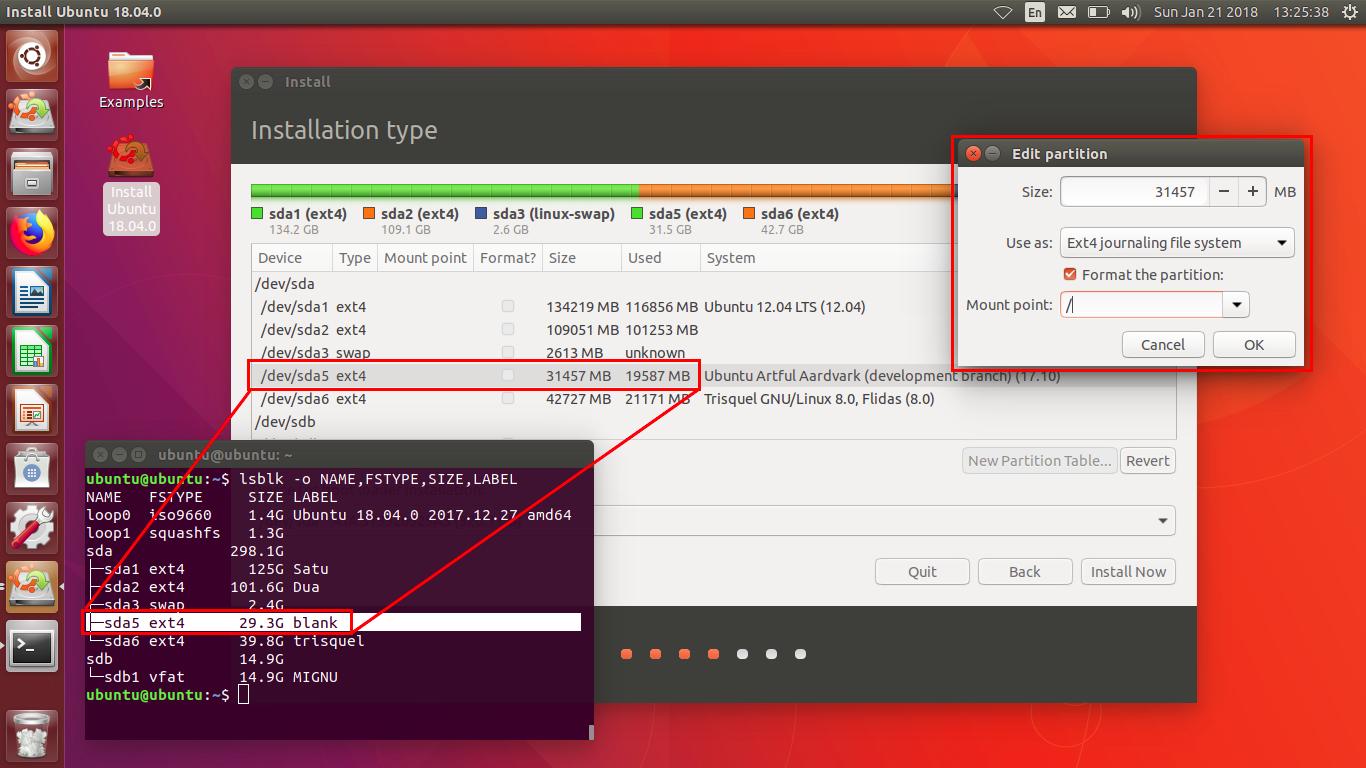Open LibreOffice Calc from the dock

(32, 350)
